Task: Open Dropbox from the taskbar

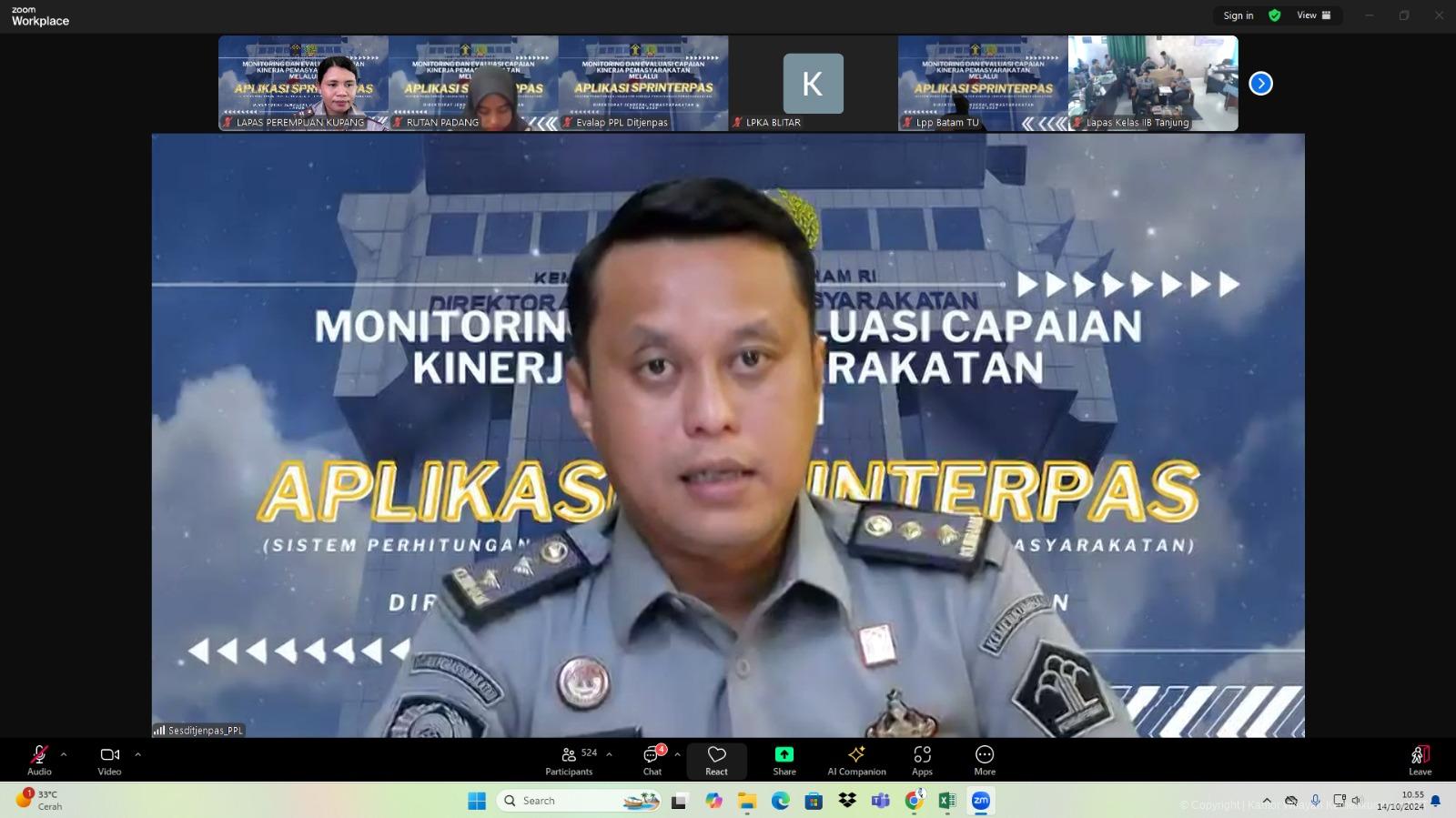Action: point(847,801)
